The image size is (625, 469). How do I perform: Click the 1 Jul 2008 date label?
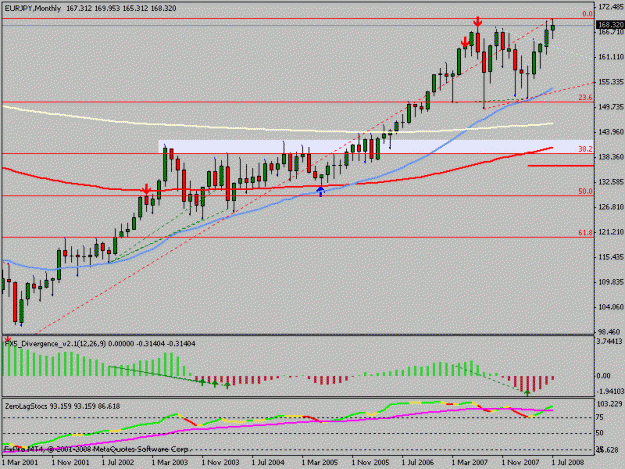(x=568, y=462)
